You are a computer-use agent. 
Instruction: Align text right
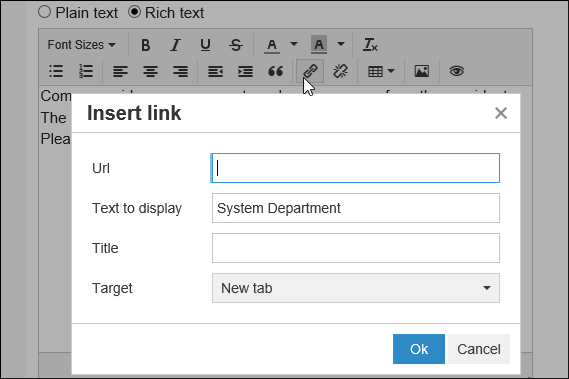click(x=180, y=71)
